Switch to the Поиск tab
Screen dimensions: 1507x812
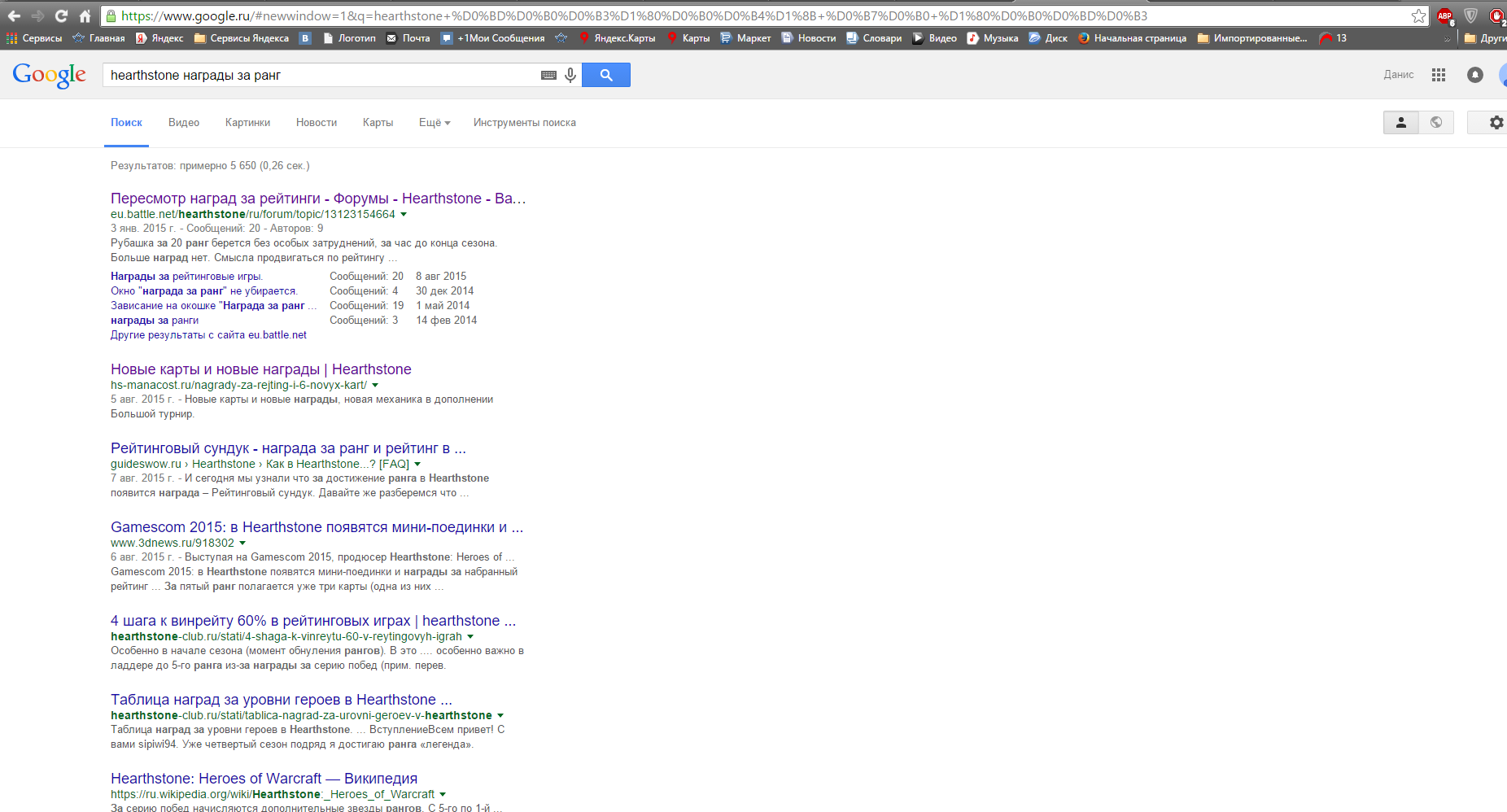pyautogui.click(x=126, y=123)
